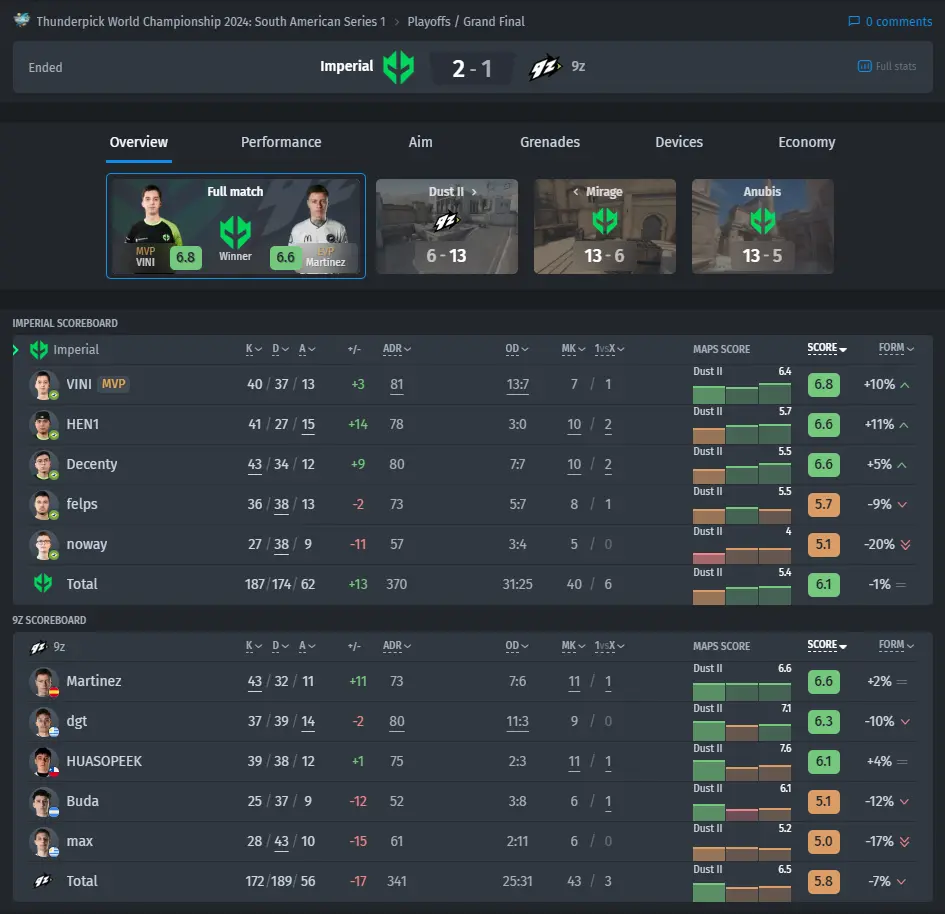Click the Imperial logo in match header
Viewport: 945px width, 914px height.
point(398,67)
